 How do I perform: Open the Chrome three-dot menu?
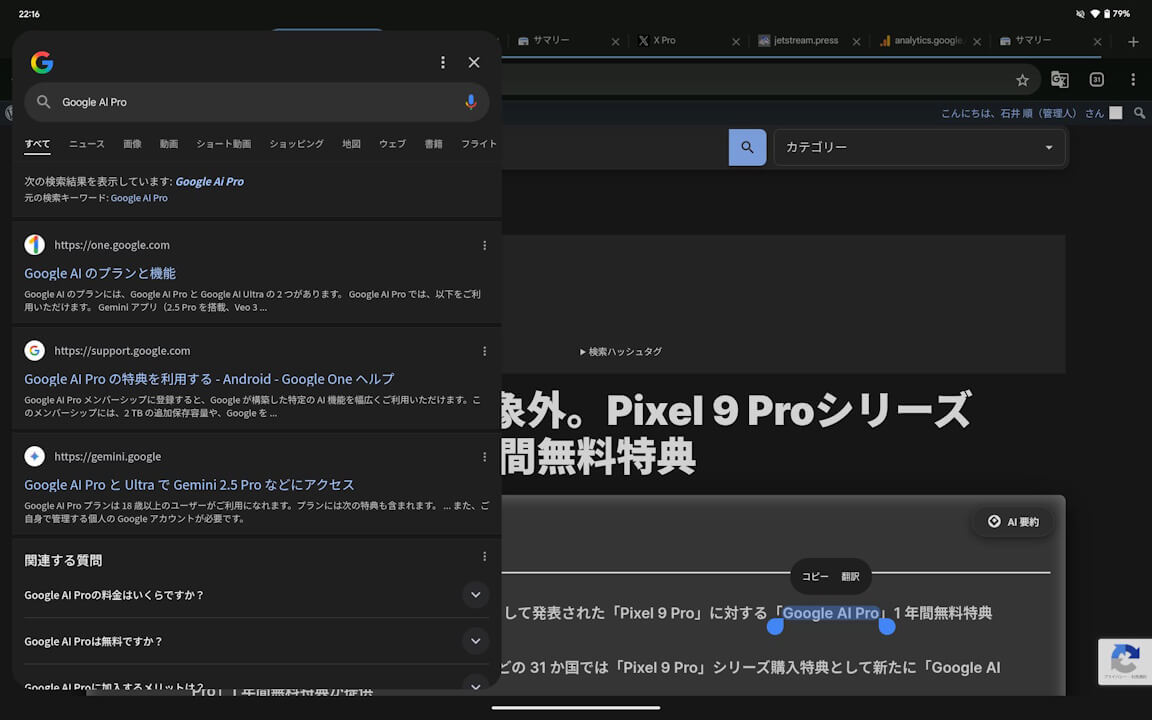pyautogui.click(x=1133, y=79)
